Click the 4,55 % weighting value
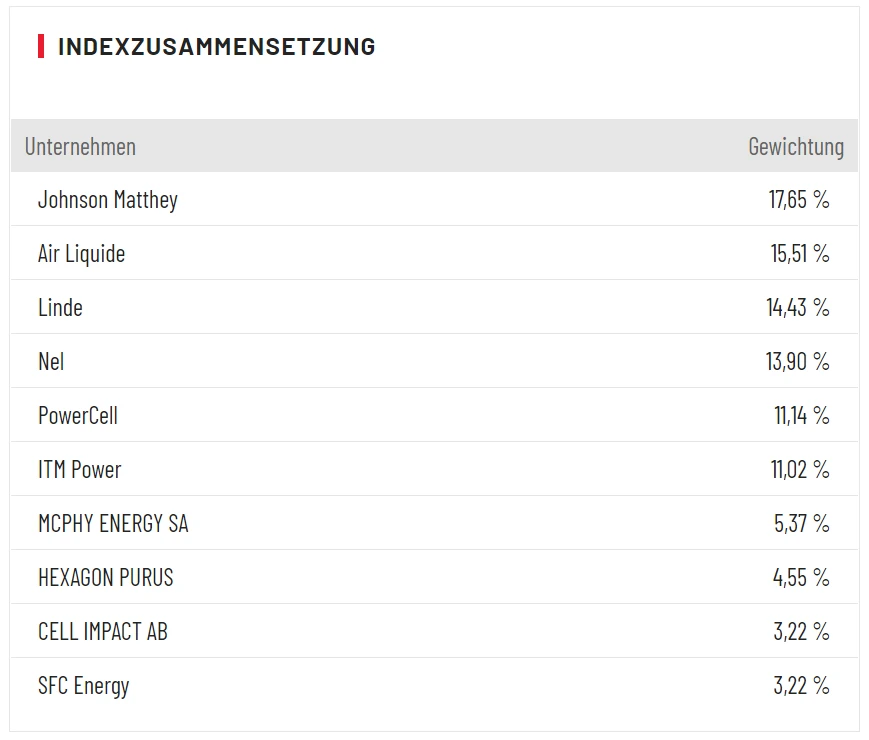 (801, 578)
